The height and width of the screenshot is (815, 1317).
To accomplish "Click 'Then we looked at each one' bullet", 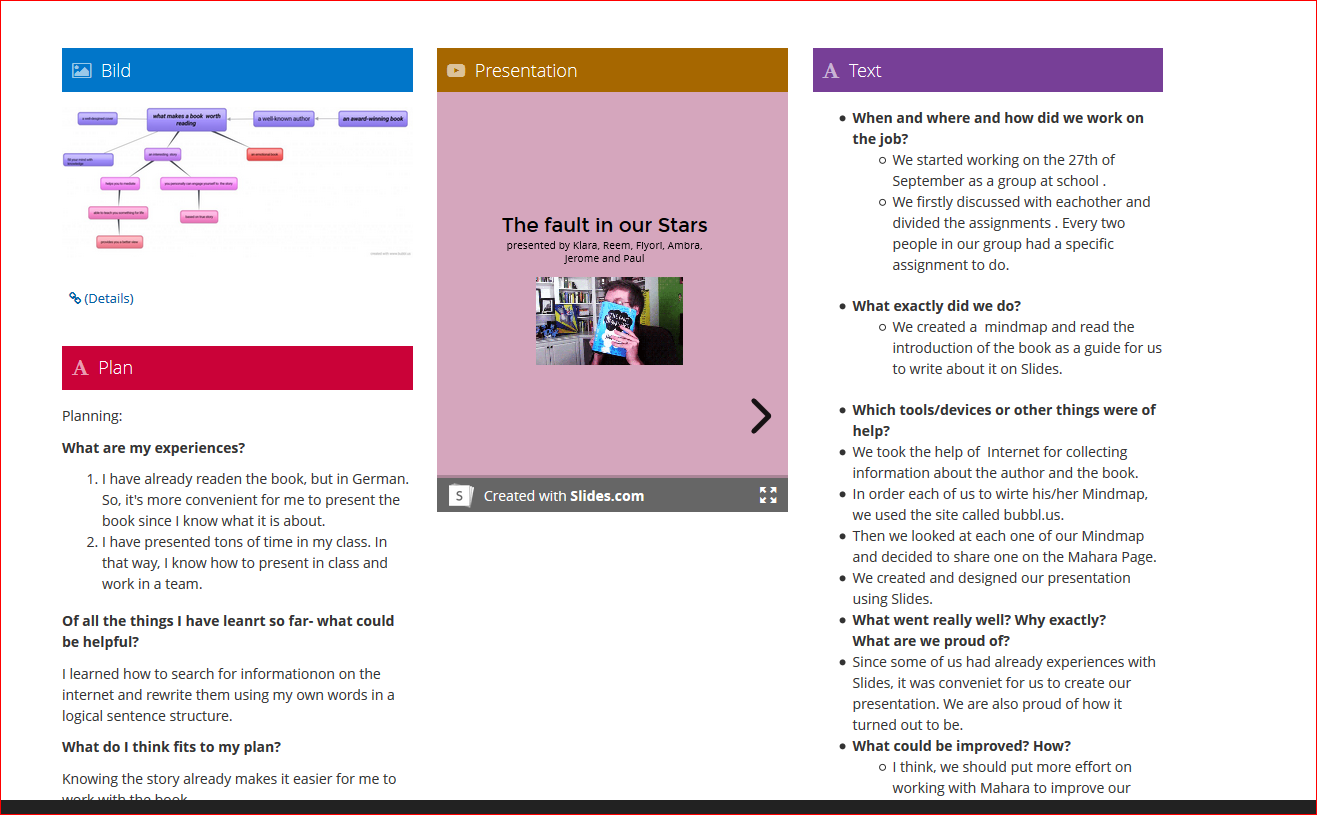I will coord(1004,546).
